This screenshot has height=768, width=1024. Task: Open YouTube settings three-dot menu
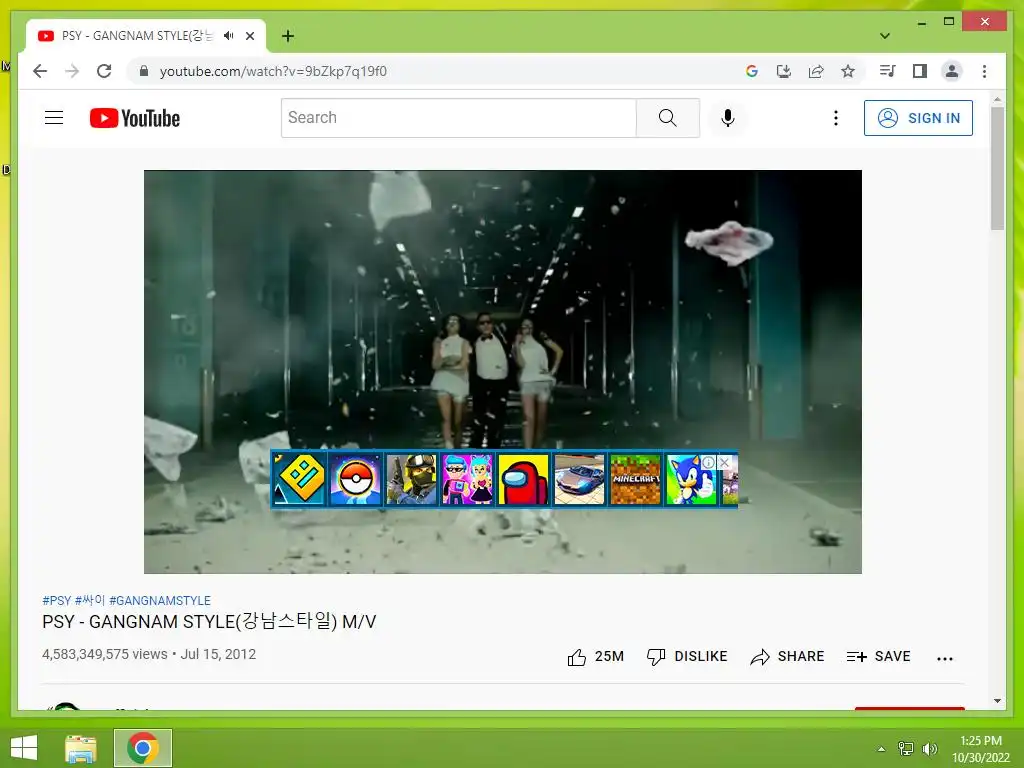(x=835, y=118)
